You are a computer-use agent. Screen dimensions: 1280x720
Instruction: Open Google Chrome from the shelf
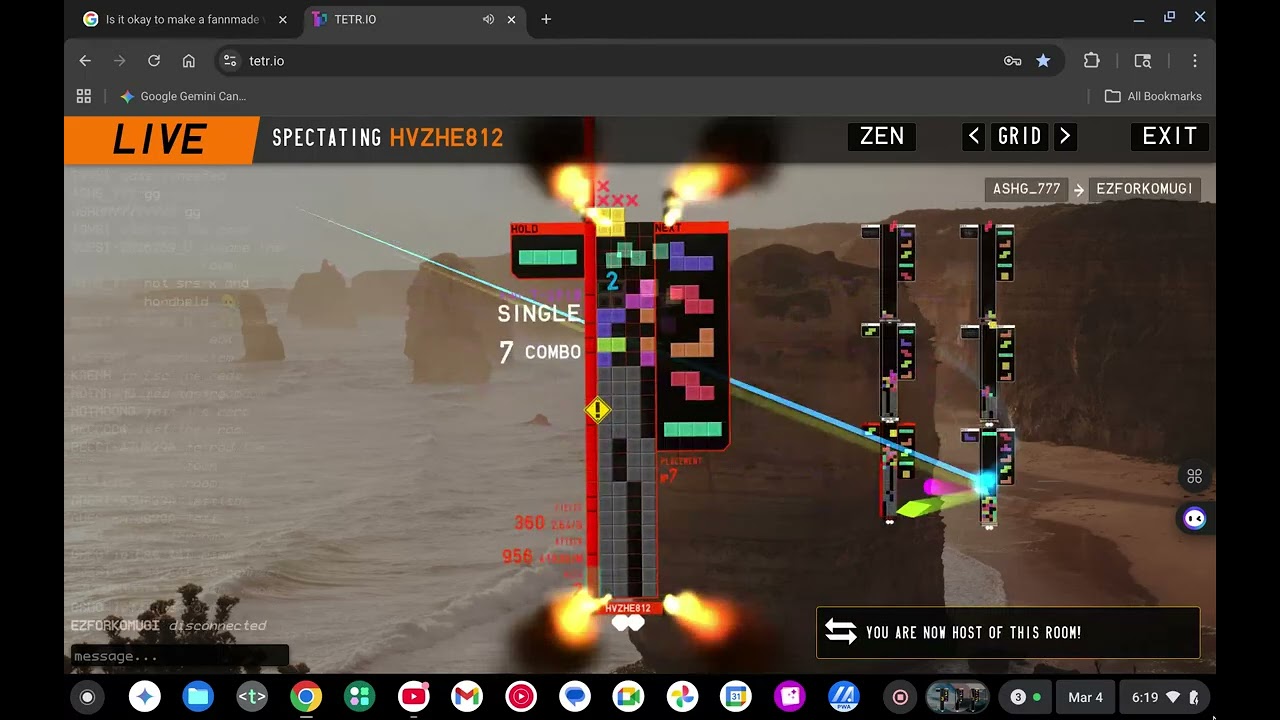[x=306, y=697]
